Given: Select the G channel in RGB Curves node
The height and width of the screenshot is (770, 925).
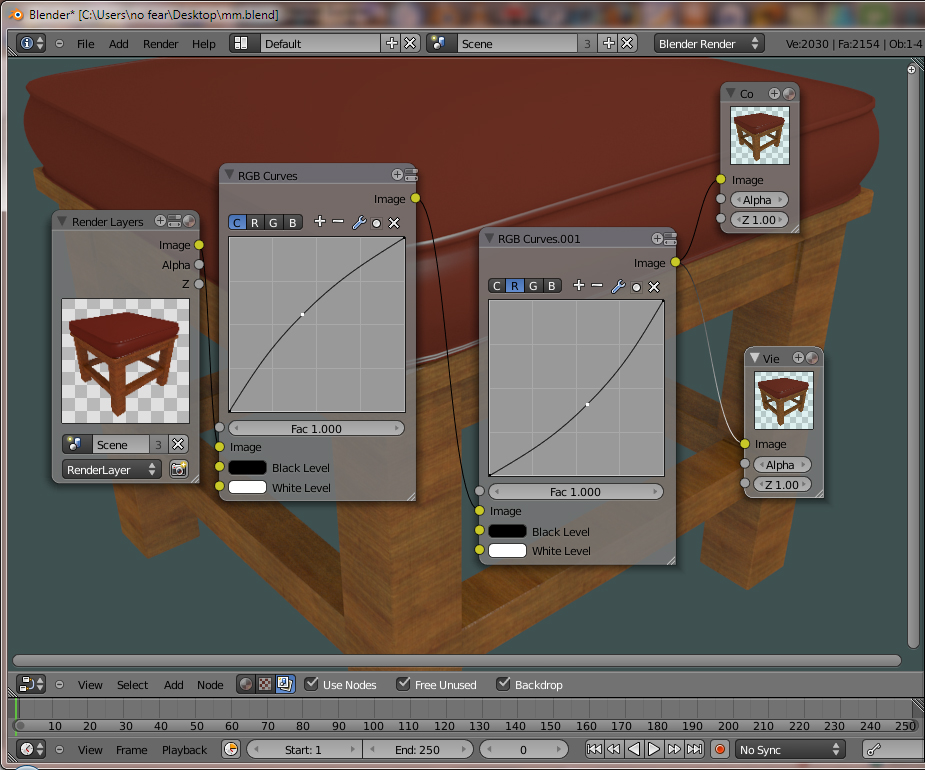Looking at the screenshot, I should coord(274,222).
